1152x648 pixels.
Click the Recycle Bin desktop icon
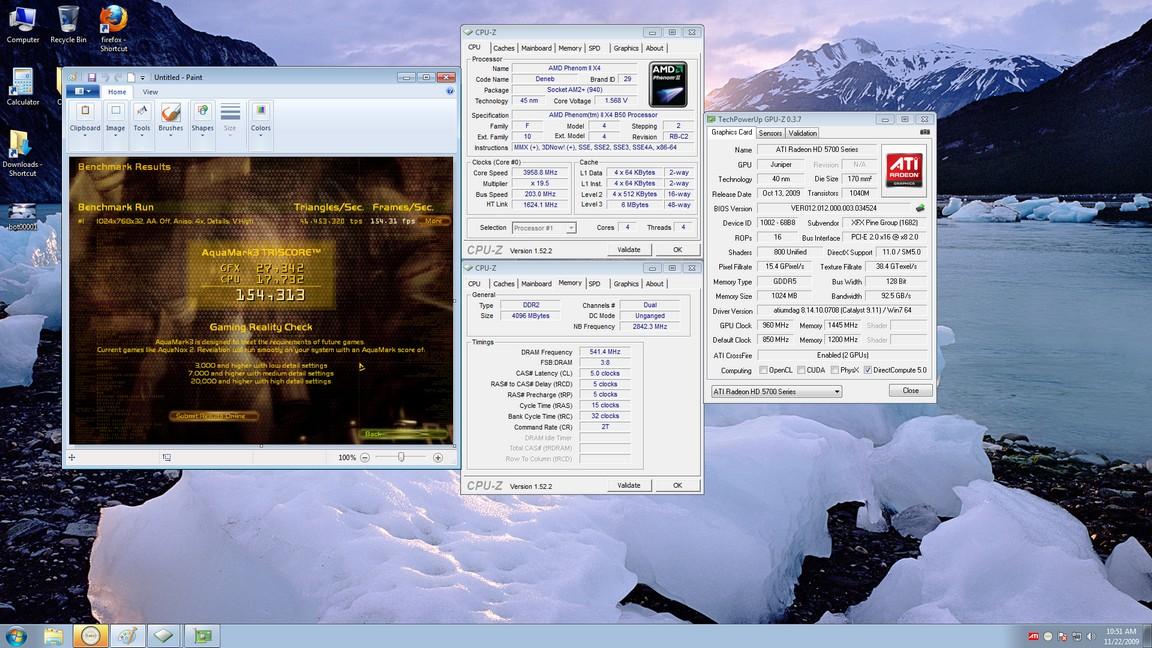pos(68,24)
